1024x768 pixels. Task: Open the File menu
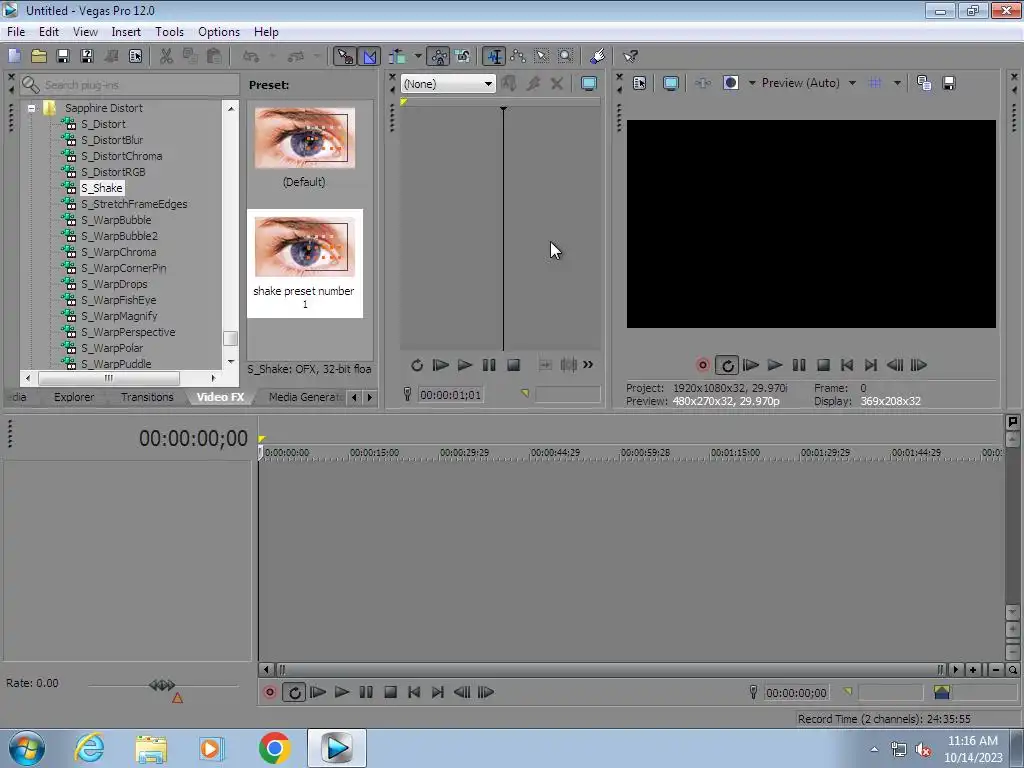coord(16,31)
